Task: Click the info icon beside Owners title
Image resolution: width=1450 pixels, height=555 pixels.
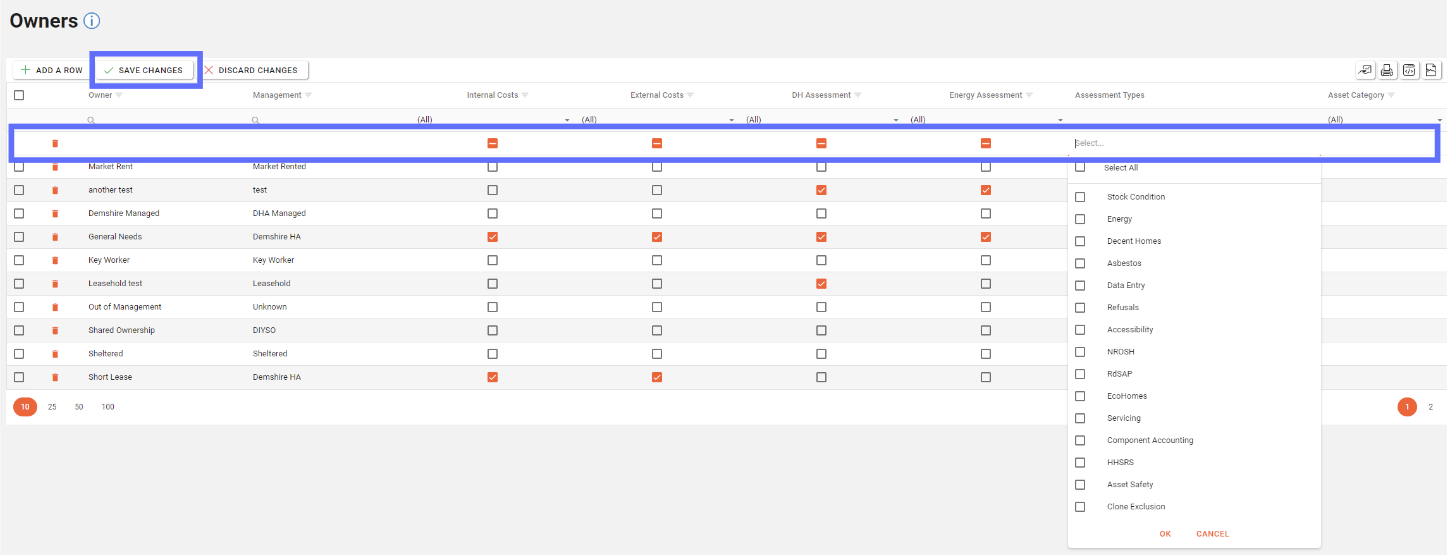Action: coord(92,21)
